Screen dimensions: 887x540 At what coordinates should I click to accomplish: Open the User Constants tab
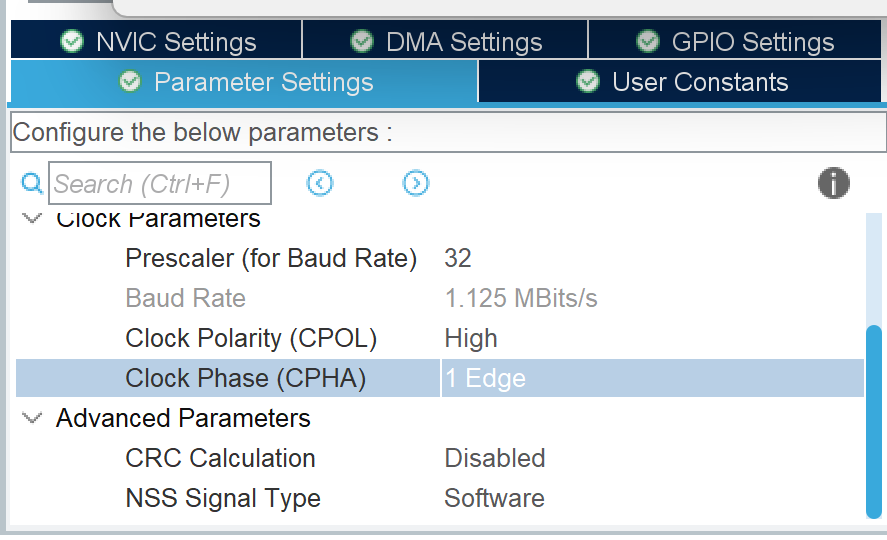(x=680, y=82)
